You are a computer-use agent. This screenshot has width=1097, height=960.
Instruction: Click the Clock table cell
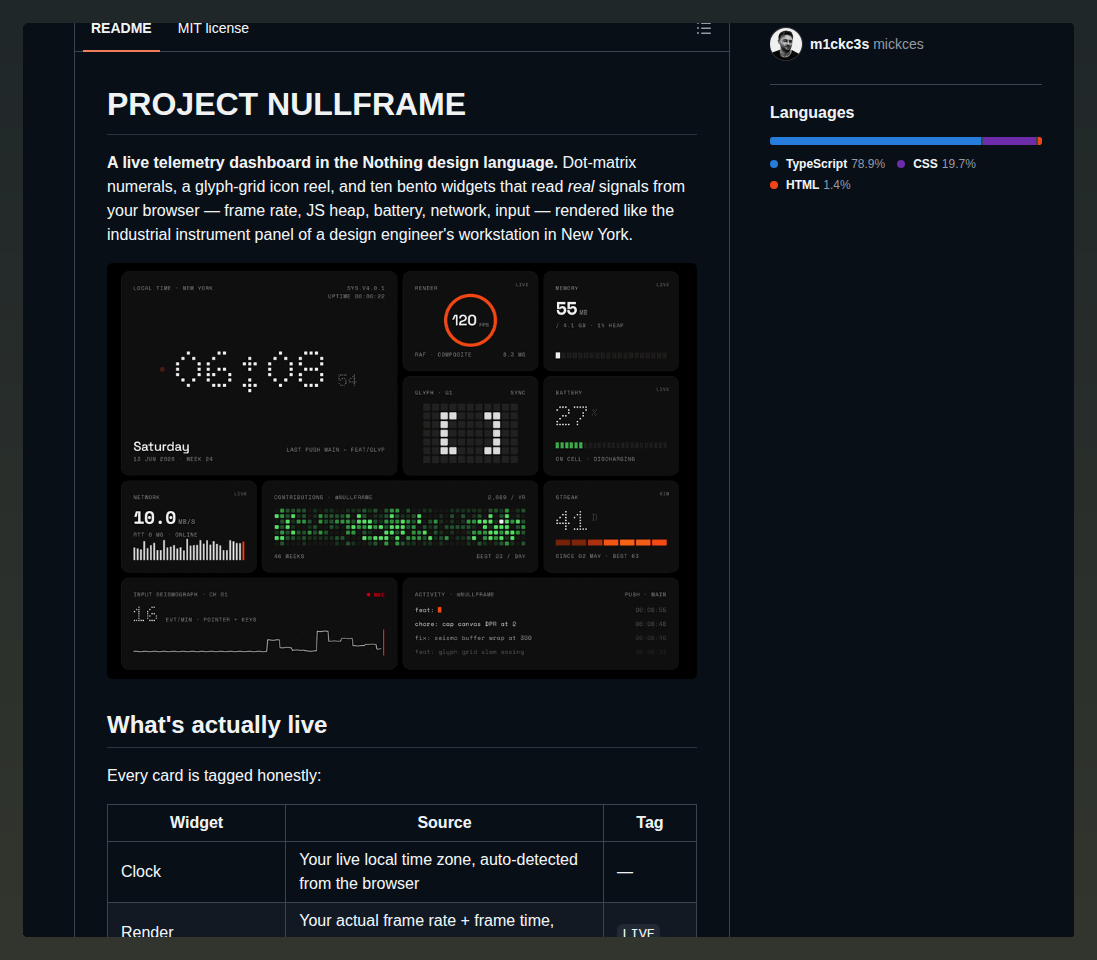click(x=197, y=872)
